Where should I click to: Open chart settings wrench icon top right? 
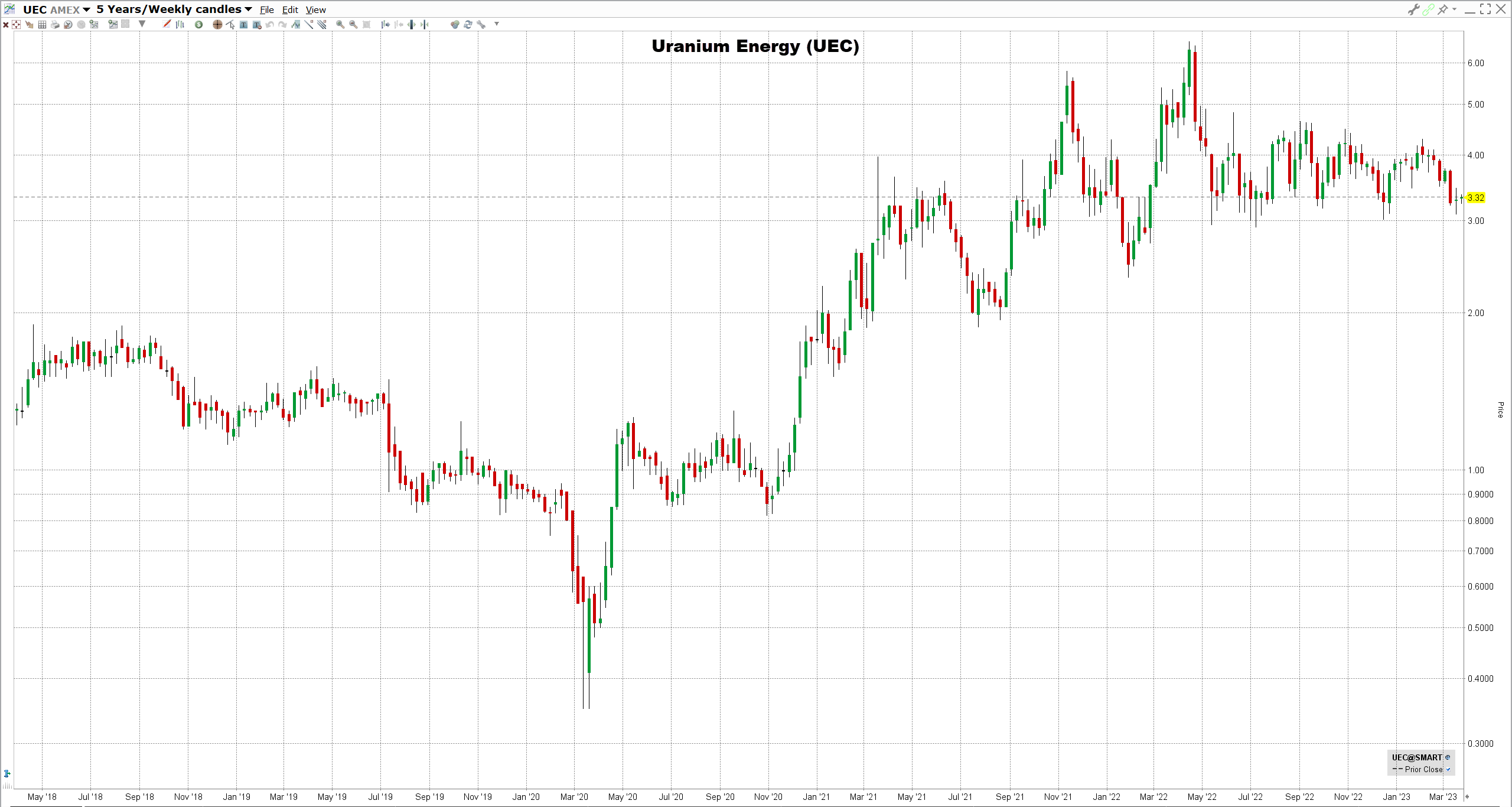(1413, 9)
